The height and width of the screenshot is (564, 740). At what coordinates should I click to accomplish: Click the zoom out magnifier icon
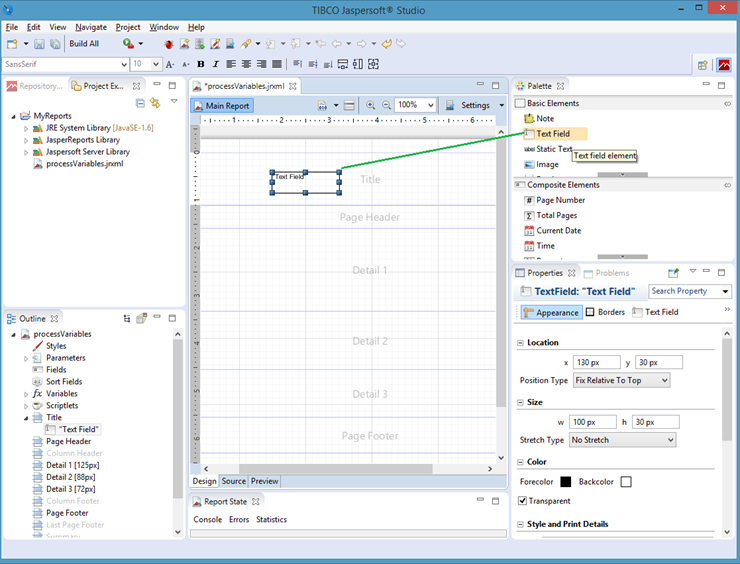click(x=386, y=105)
